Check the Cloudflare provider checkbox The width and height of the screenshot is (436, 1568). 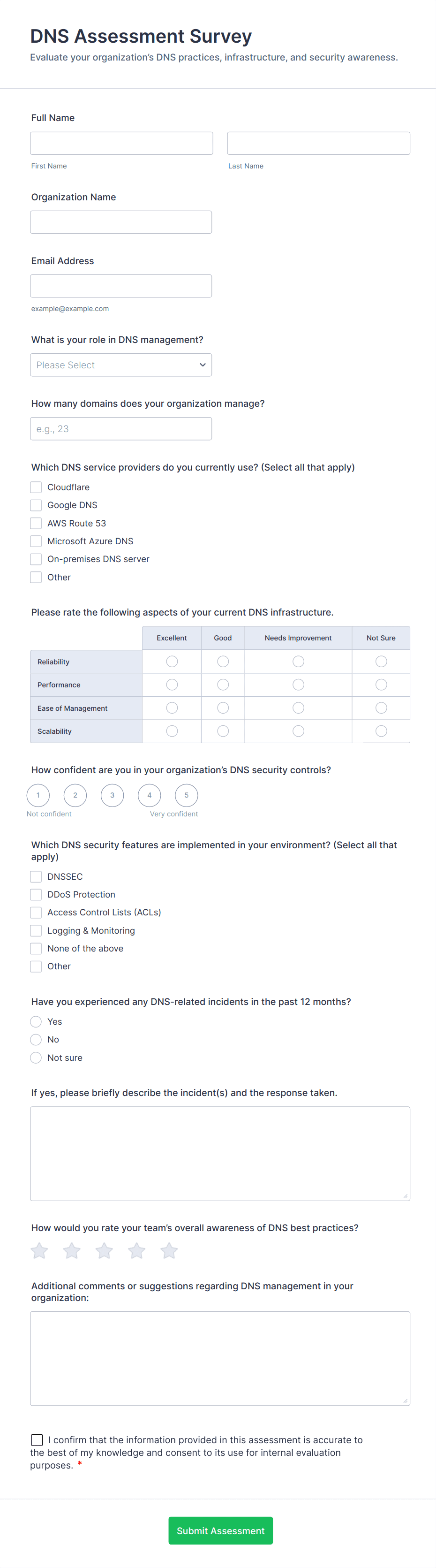click(36, 487)
